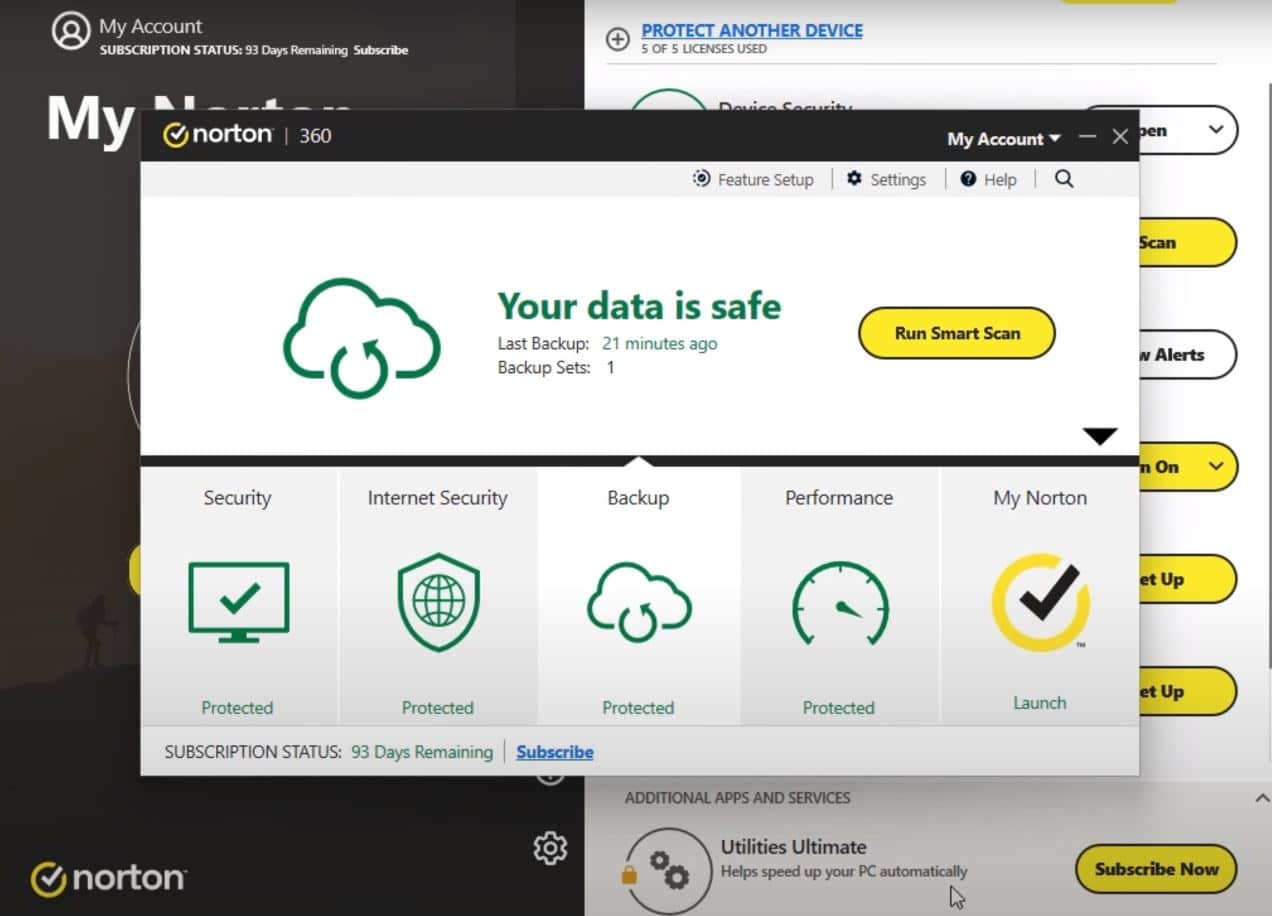The height and width of the screenshot is (916, 1272).
Task: Click Protected status under Backup
Action: click(638, 708)
